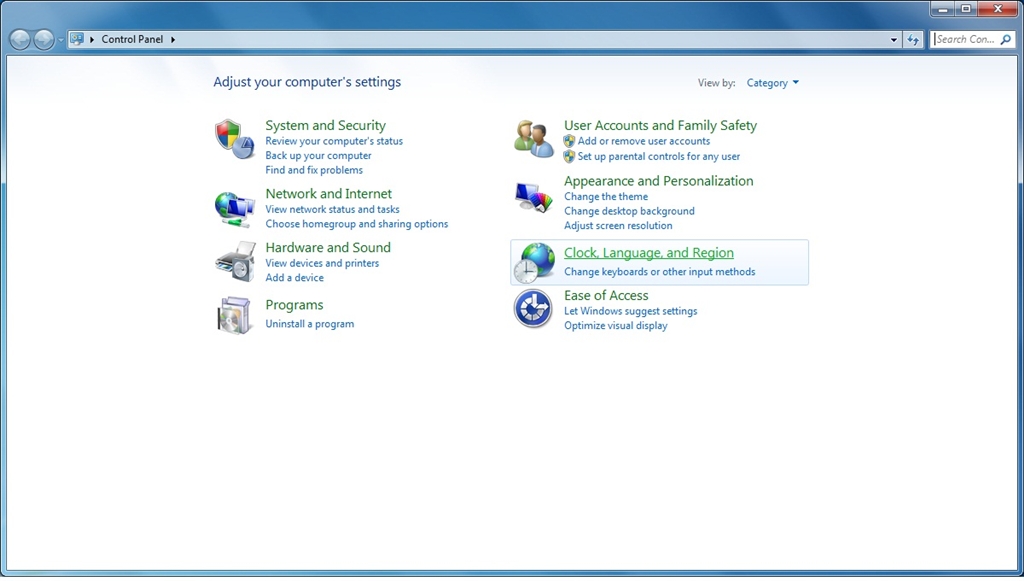Select Adjust screen resolution link

pos(618,226)
